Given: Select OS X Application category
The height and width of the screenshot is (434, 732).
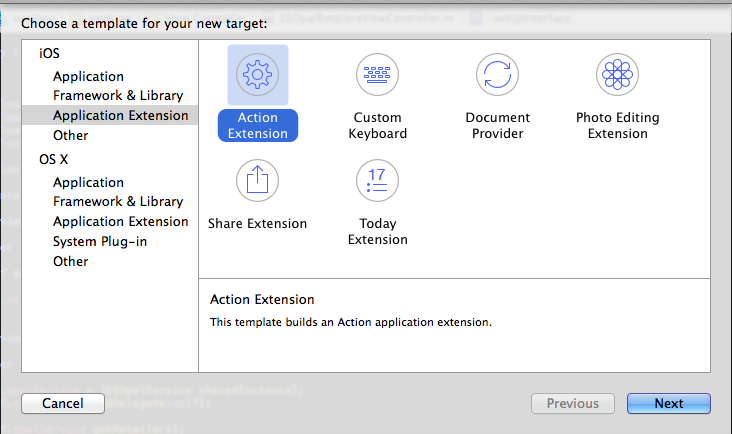Looking at the screenshot, I should 89,182.
